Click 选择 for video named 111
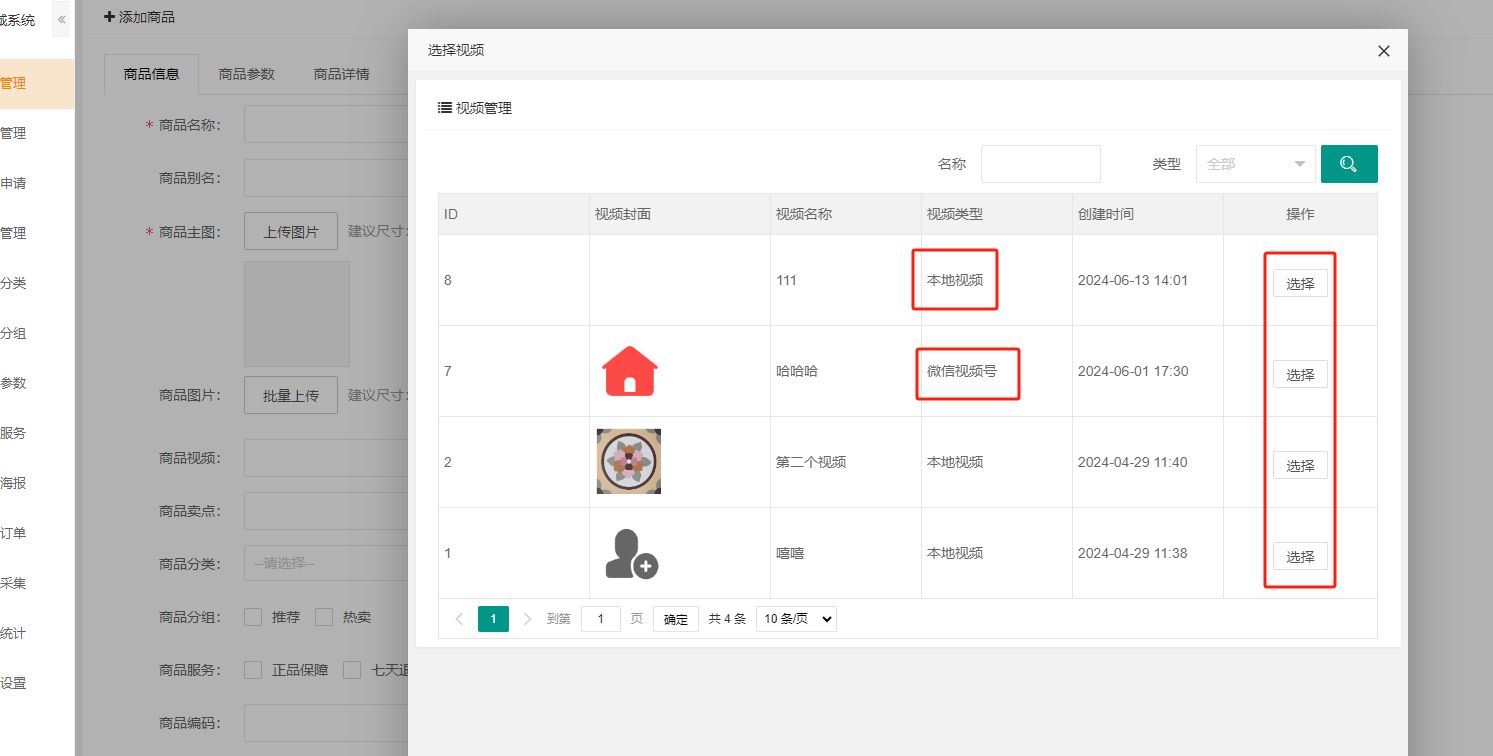This screenshot has height=756, width=1493. (1299, 283)
